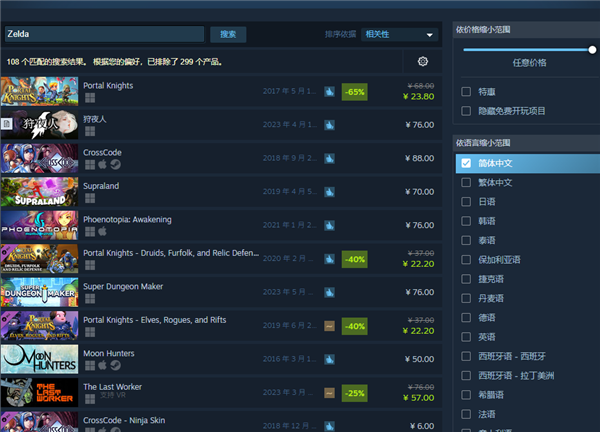Click The Last Worker mixed review icon

coord(329,393)
